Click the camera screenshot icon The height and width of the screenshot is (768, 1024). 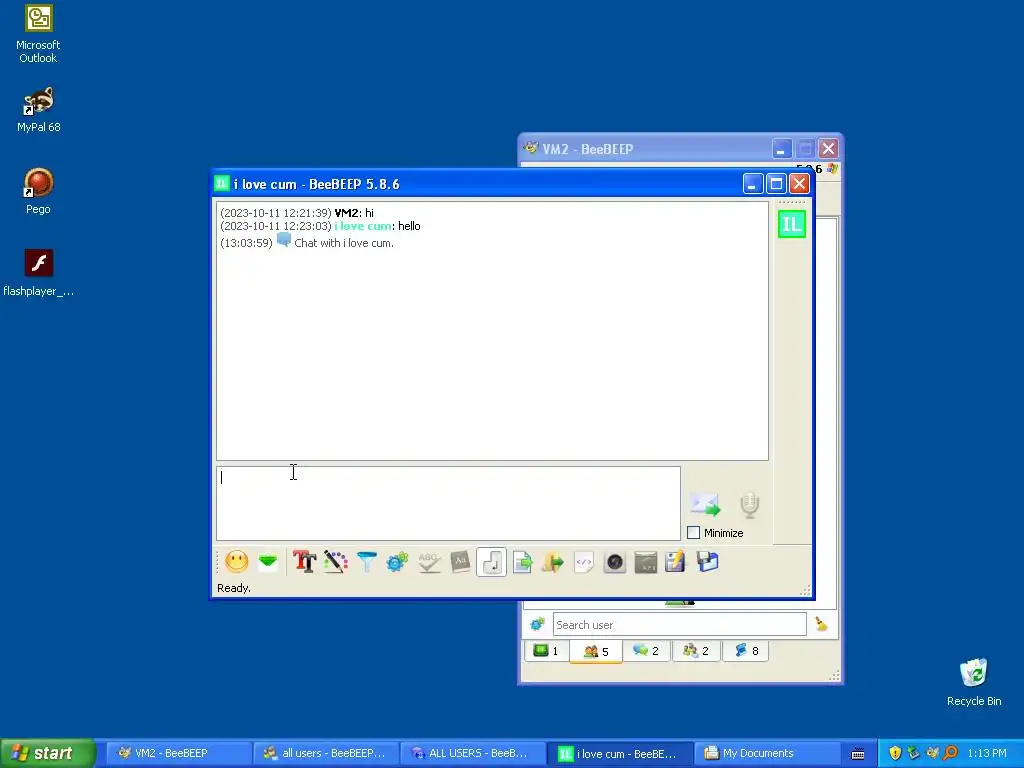tap(615, 562)
